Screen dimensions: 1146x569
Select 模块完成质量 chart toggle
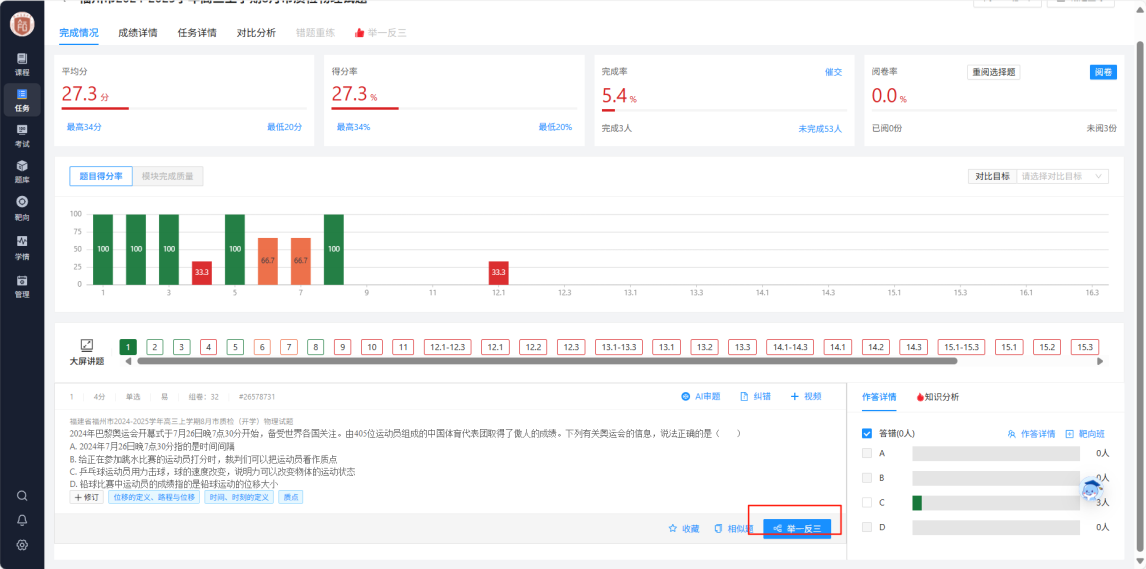coord(168,176)
